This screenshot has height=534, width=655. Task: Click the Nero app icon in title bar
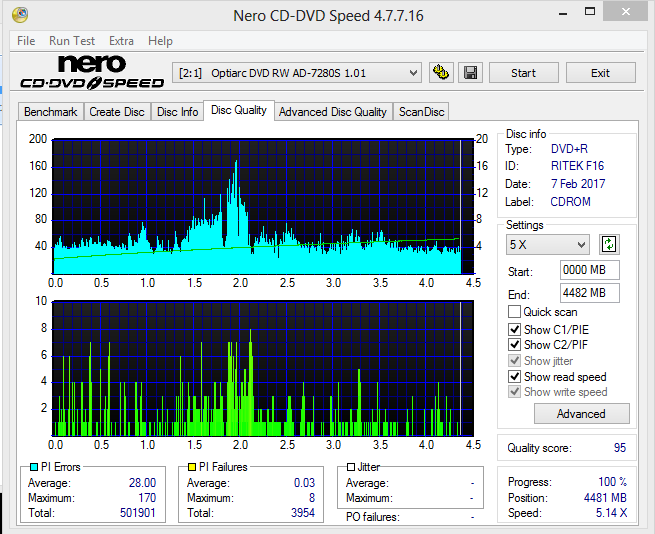[19, 15]
